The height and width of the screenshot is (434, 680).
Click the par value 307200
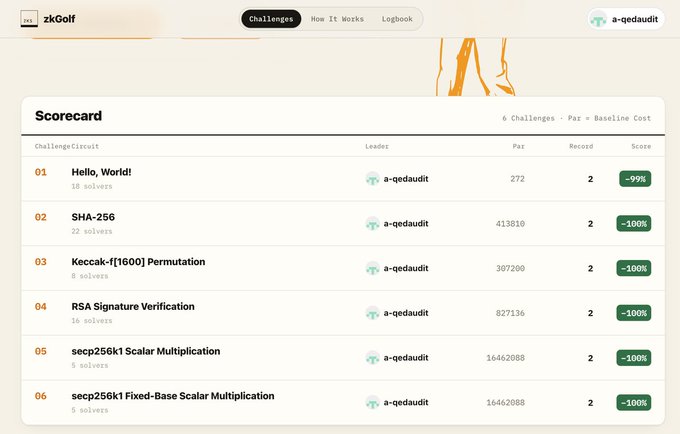click(510, 268)
